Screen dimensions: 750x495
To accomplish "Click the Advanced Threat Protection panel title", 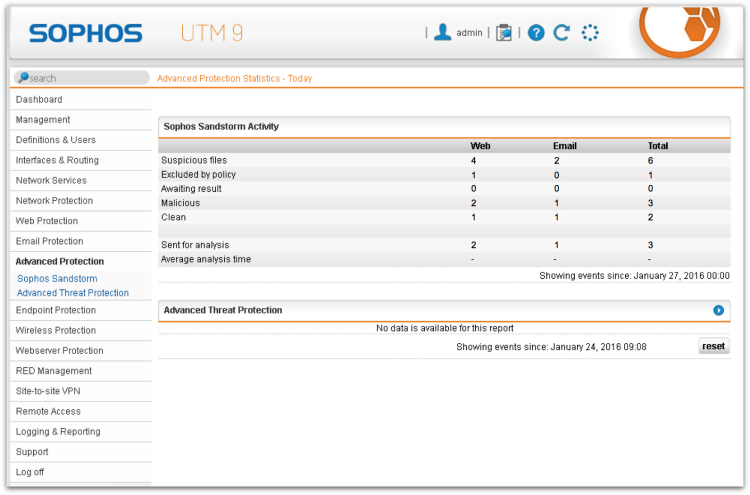I will pyautogui.click(x=223, y=310).
